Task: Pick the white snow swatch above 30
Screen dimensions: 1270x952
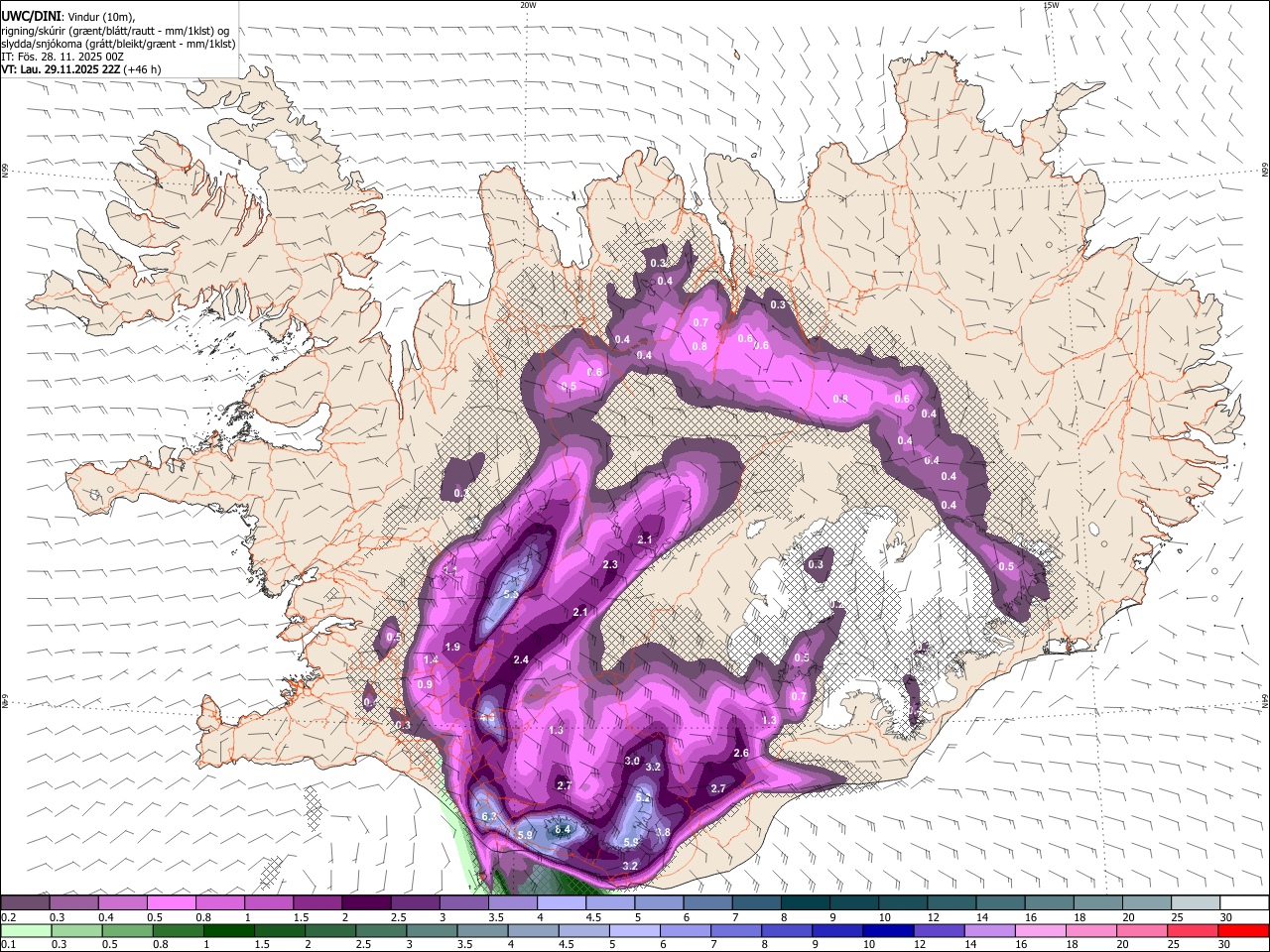Action: click(1244, 902)
